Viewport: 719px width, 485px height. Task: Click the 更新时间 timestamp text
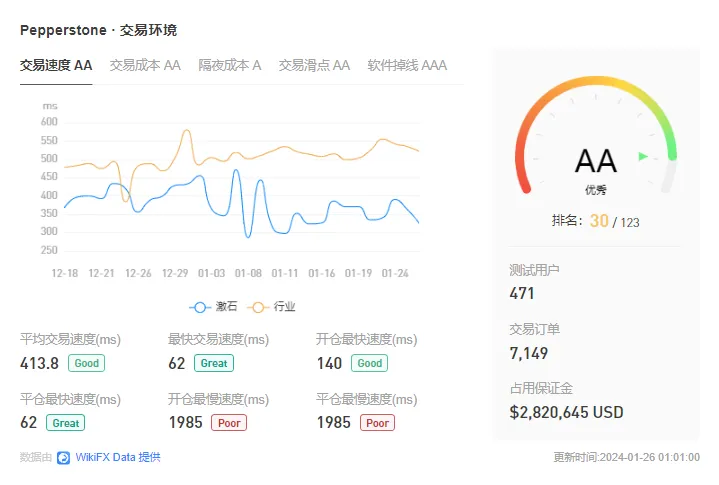[x=626, y=457]
